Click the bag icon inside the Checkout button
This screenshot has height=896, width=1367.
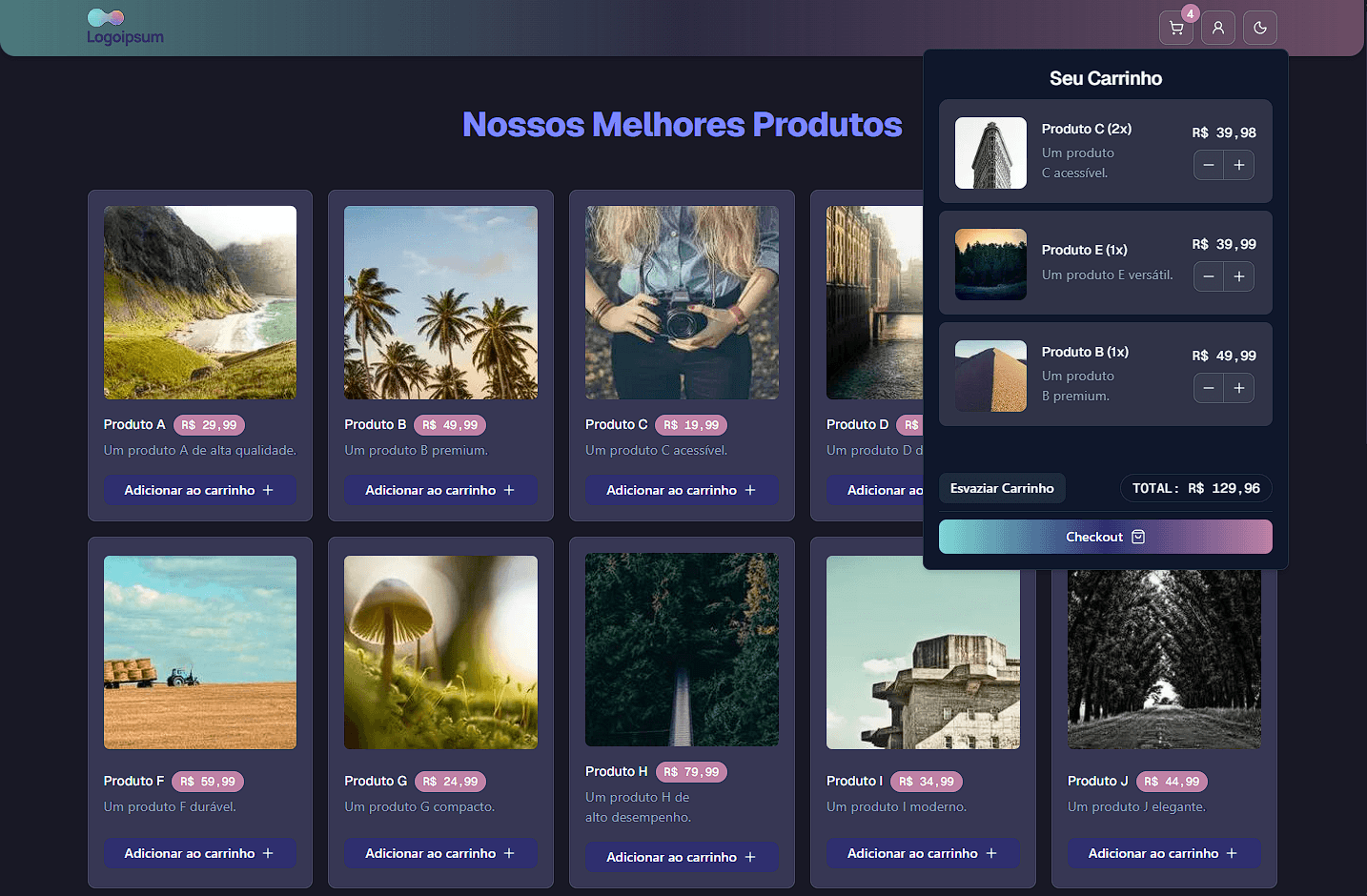pyautogui.click(x=1138, y=537)
